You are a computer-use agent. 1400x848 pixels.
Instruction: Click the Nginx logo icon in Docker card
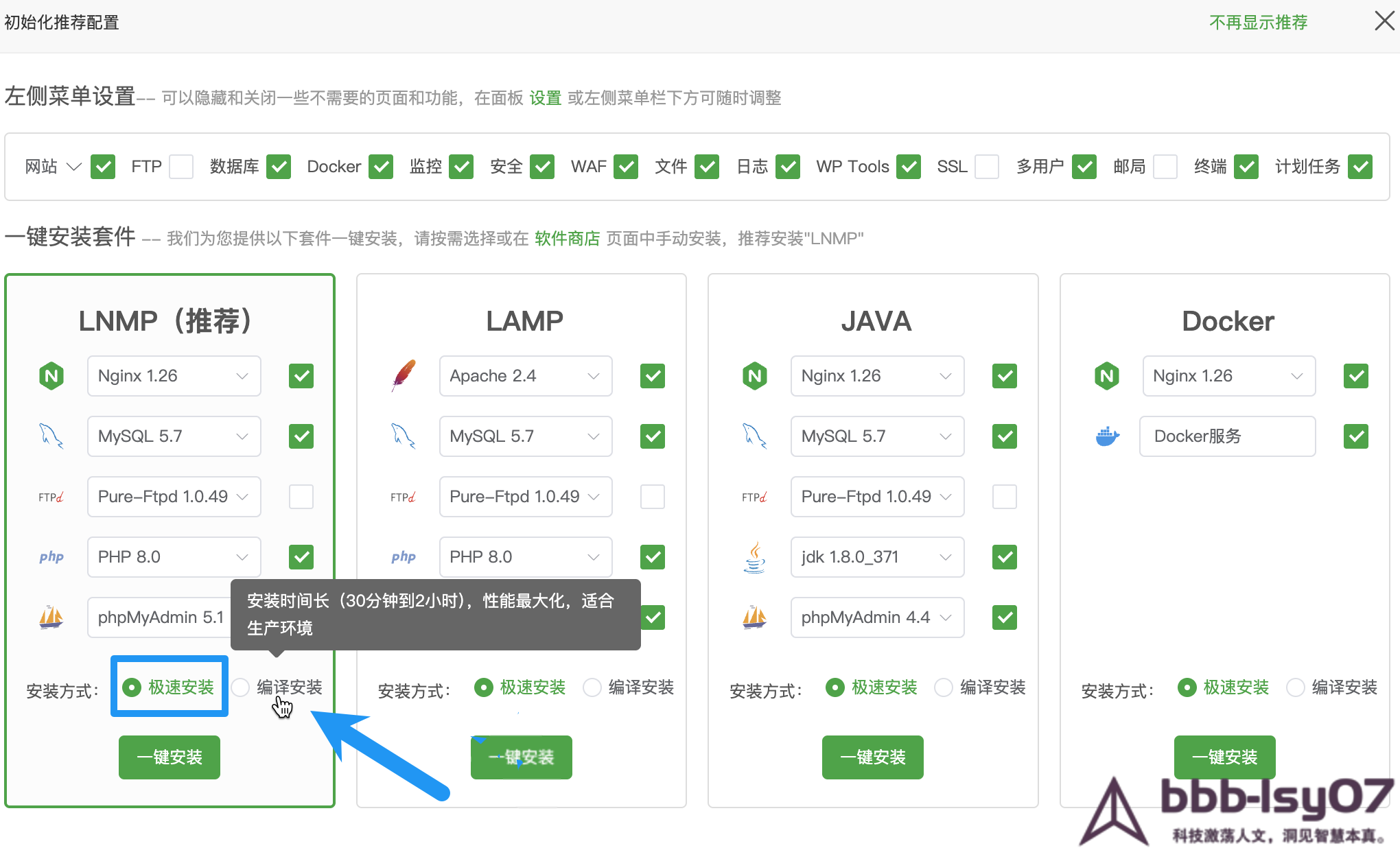point(1107,376)
